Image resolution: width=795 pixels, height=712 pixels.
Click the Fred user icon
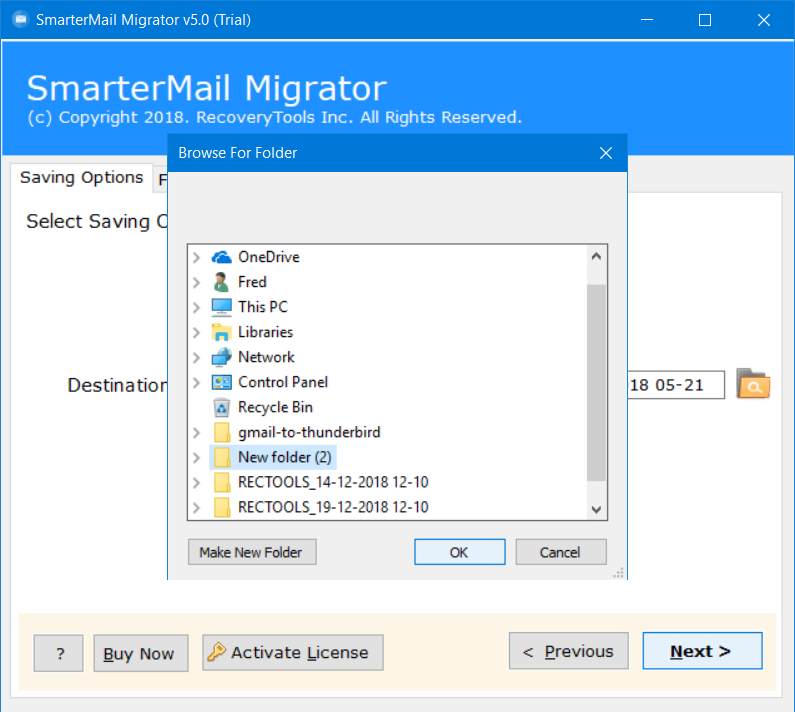pos(221,282)
